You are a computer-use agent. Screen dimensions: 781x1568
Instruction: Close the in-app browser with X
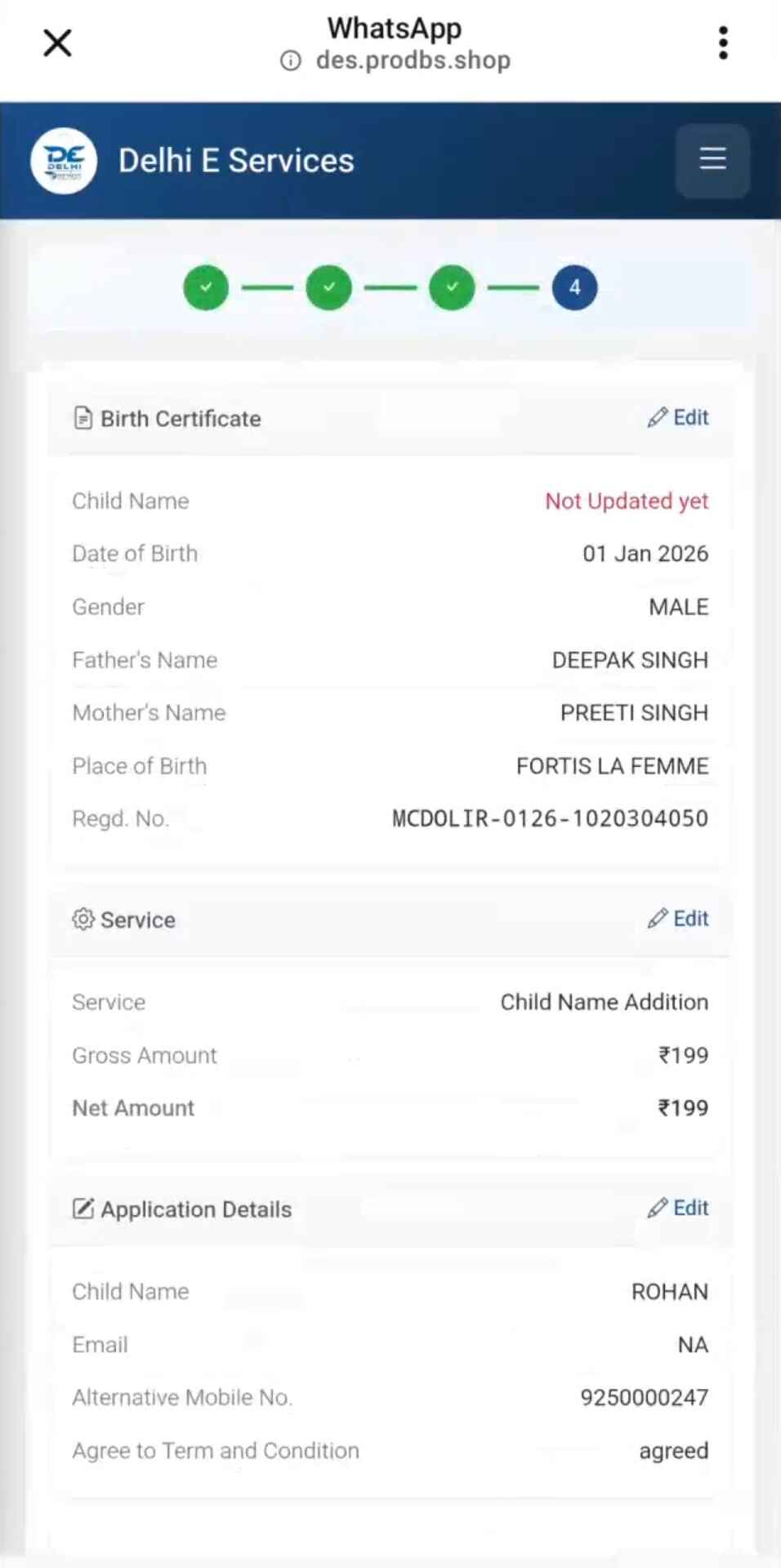(57, 43)
